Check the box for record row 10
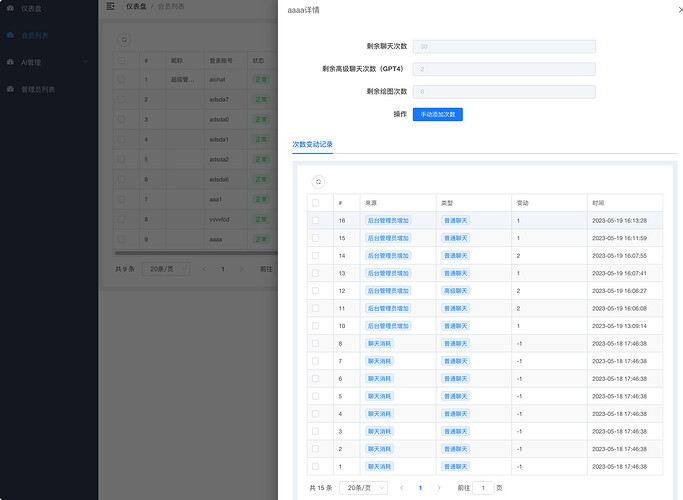The image size is (683, 500). [315, 326]
